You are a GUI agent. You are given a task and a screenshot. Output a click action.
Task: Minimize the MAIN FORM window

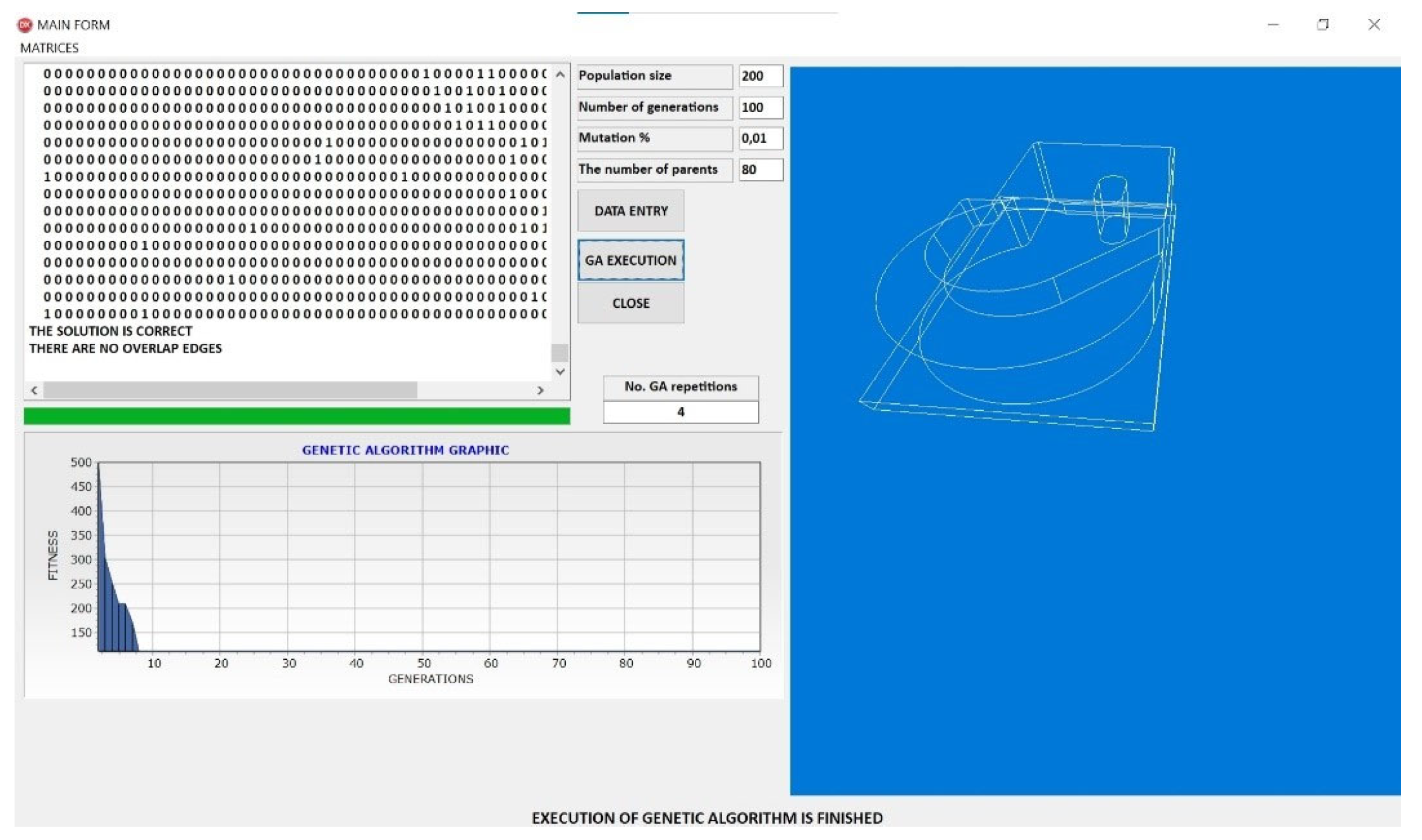(1273, 25)
